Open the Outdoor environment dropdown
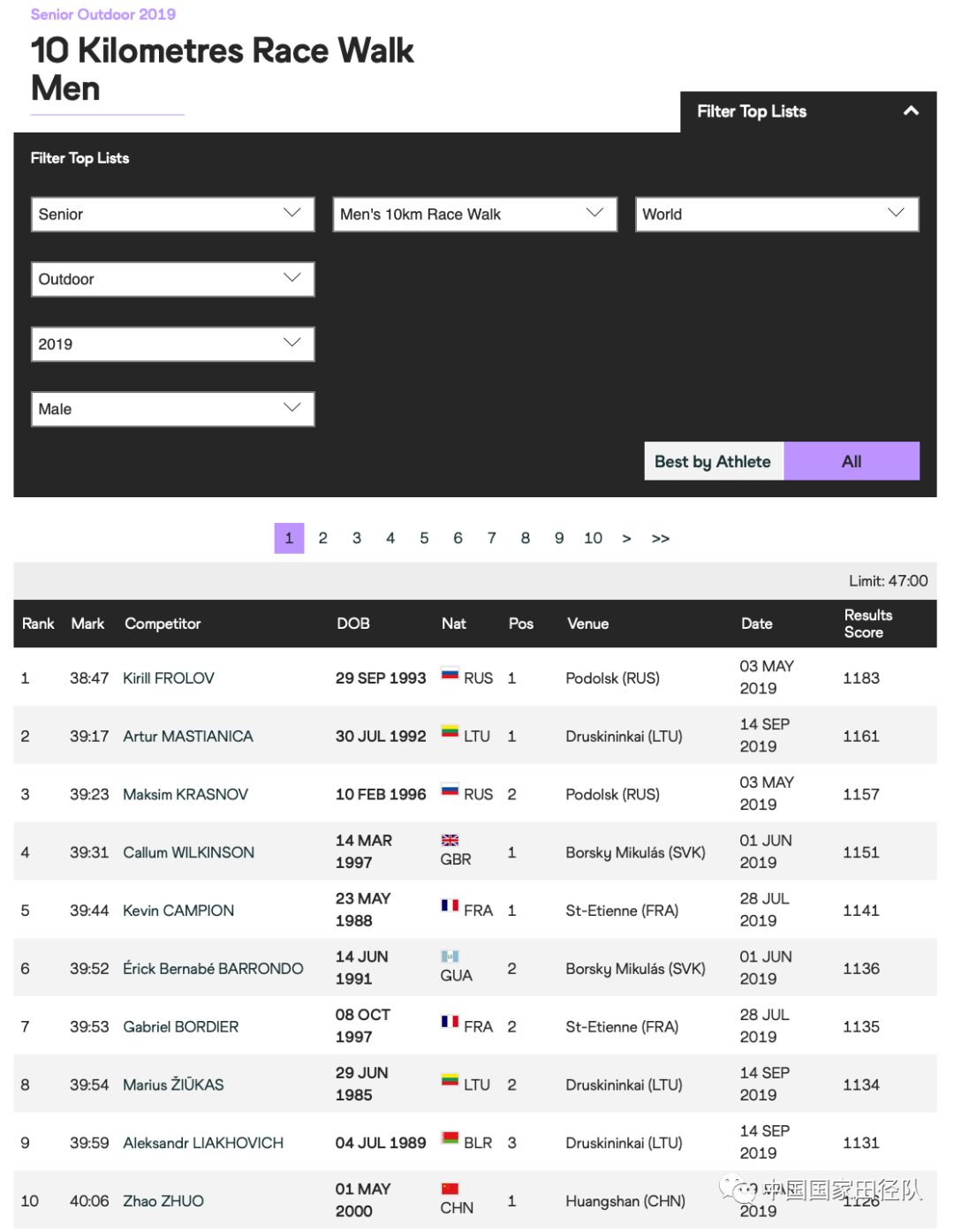This screenshot has height=1232, width=954. (173, 279)
